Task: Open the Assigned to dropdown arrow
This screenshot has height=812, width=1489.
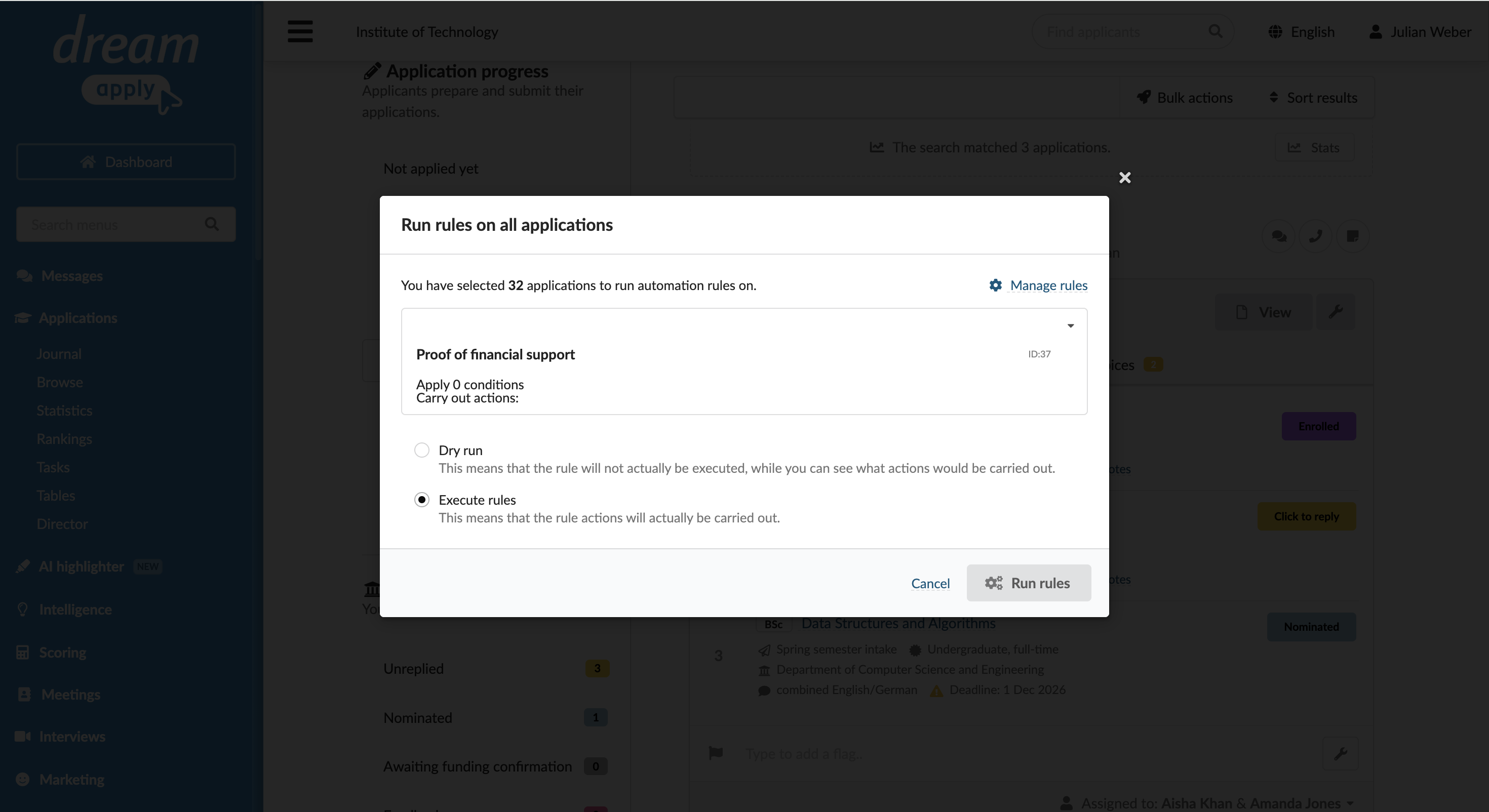Action: click(x=1350, y=803)
